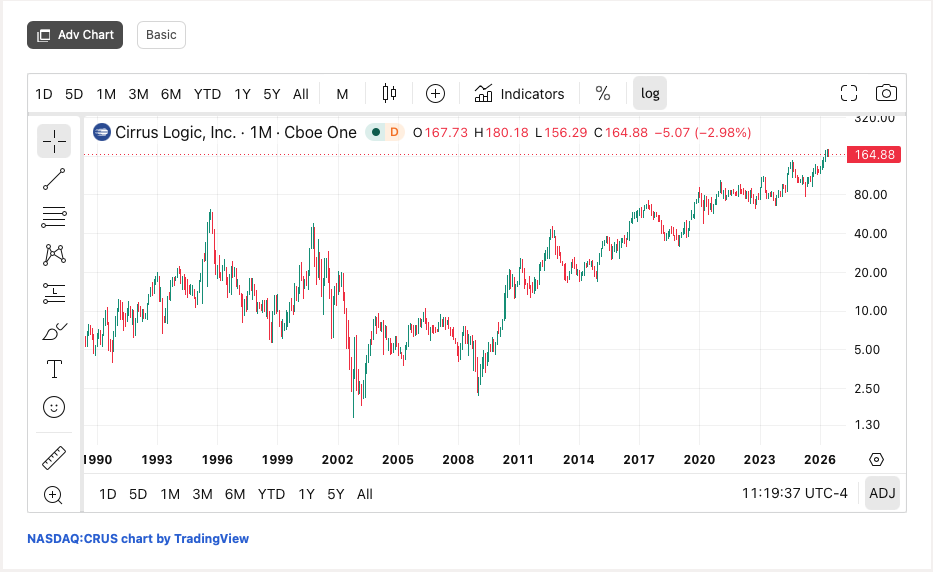Enter fullscreen mode icon
Screen dimensions: 933x572
pos(849,93)
